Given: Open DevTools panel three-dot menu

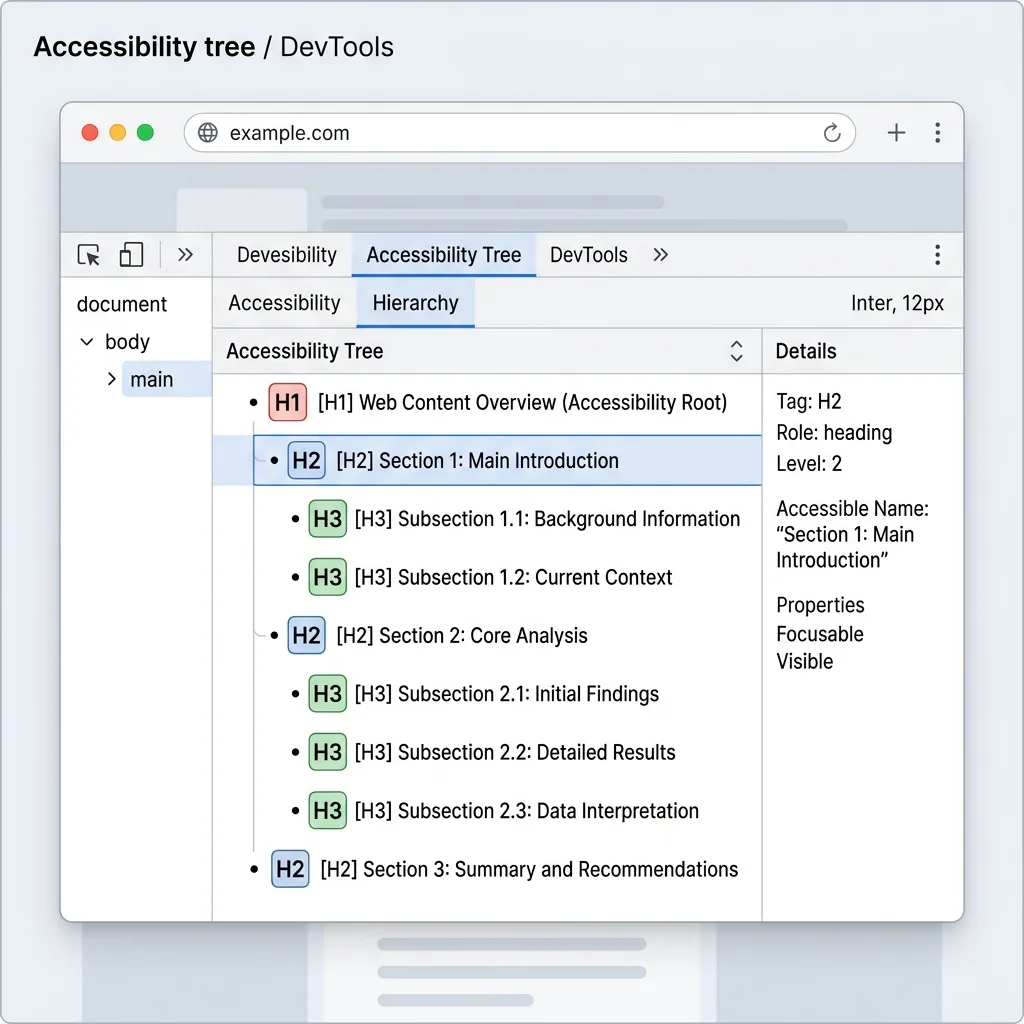Looking at the screenshot, I should (937, 255).
